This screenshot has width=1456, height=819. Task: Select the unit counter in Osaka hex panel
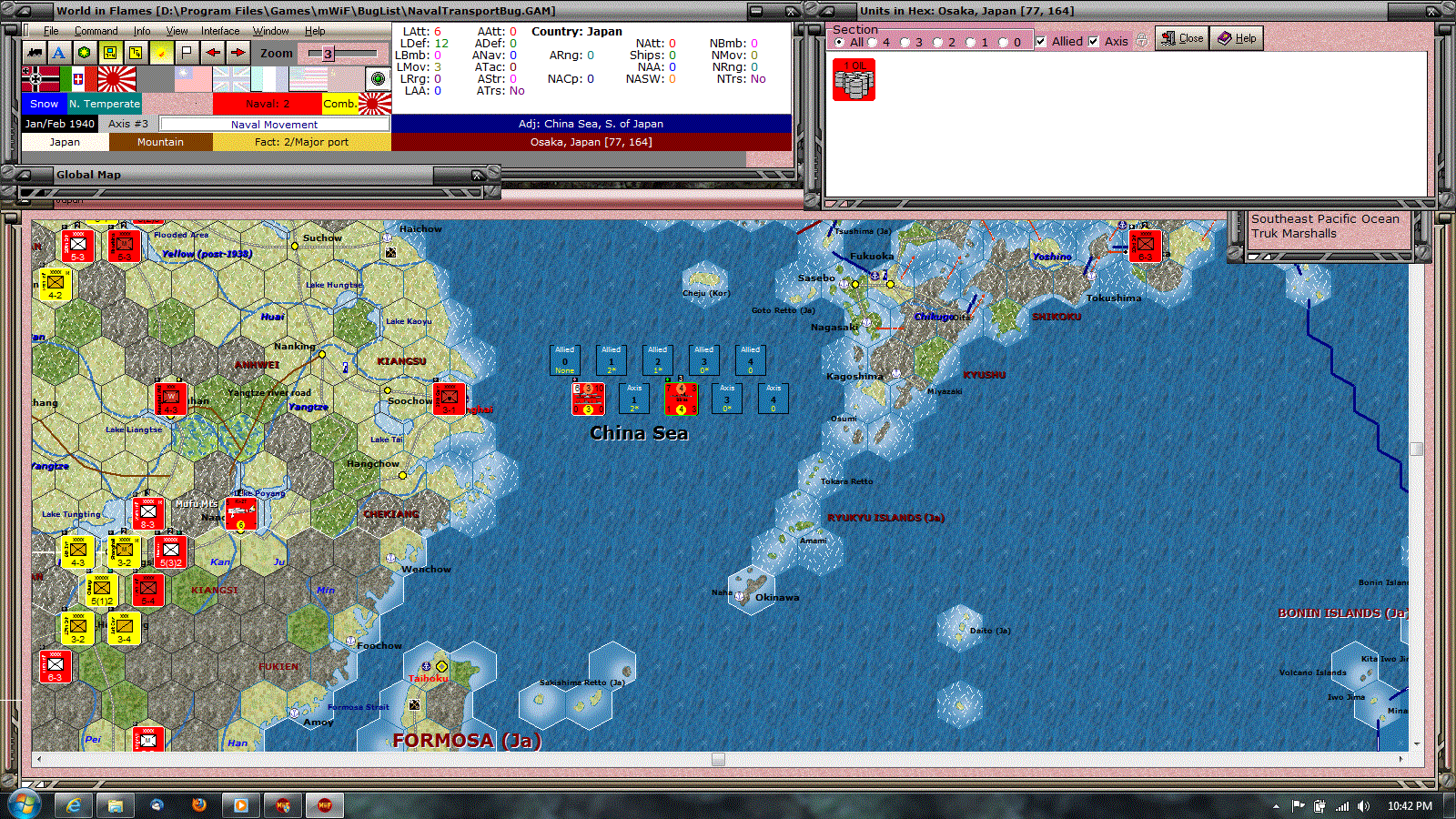click(854, 80)
